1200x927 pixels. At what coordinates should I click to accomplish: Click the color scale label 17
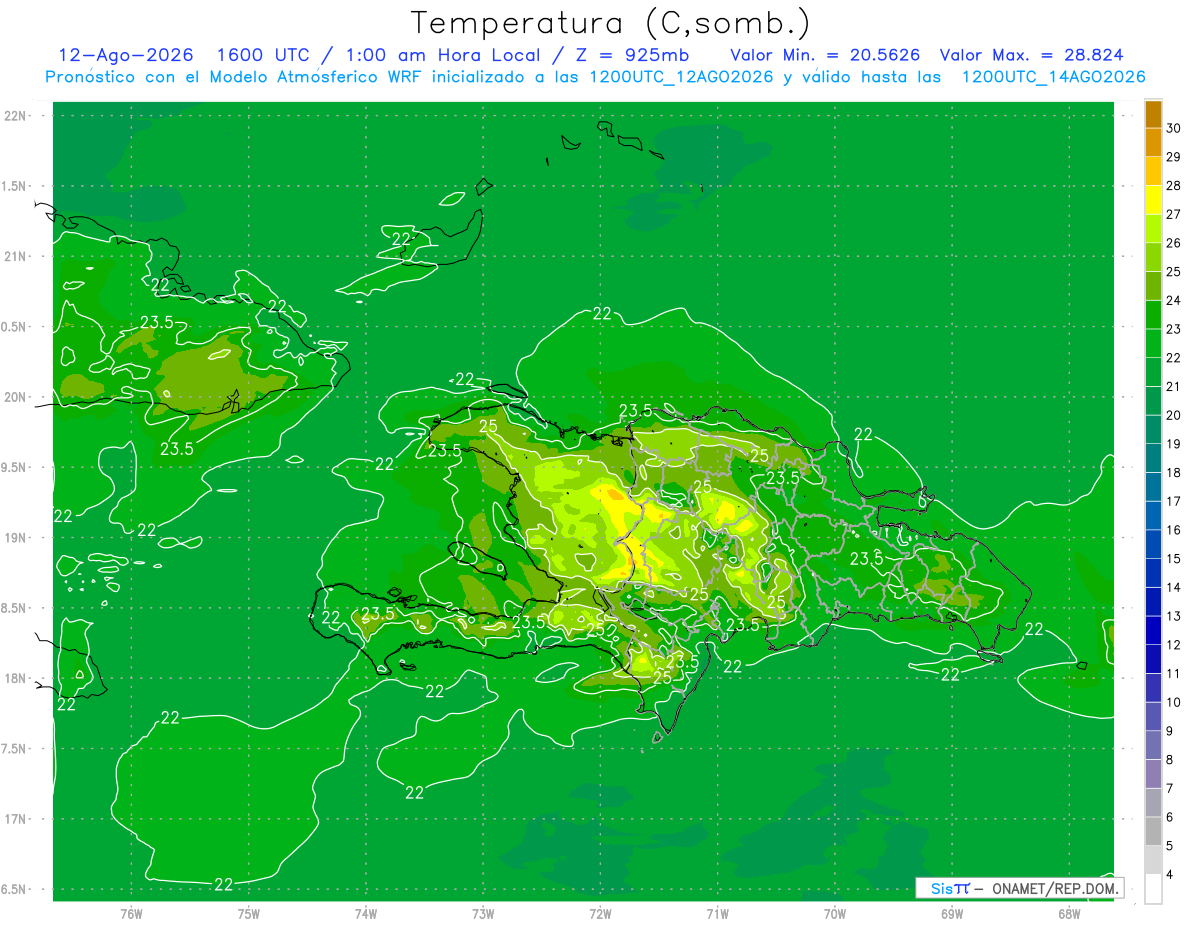click(x=1174, y=501)
